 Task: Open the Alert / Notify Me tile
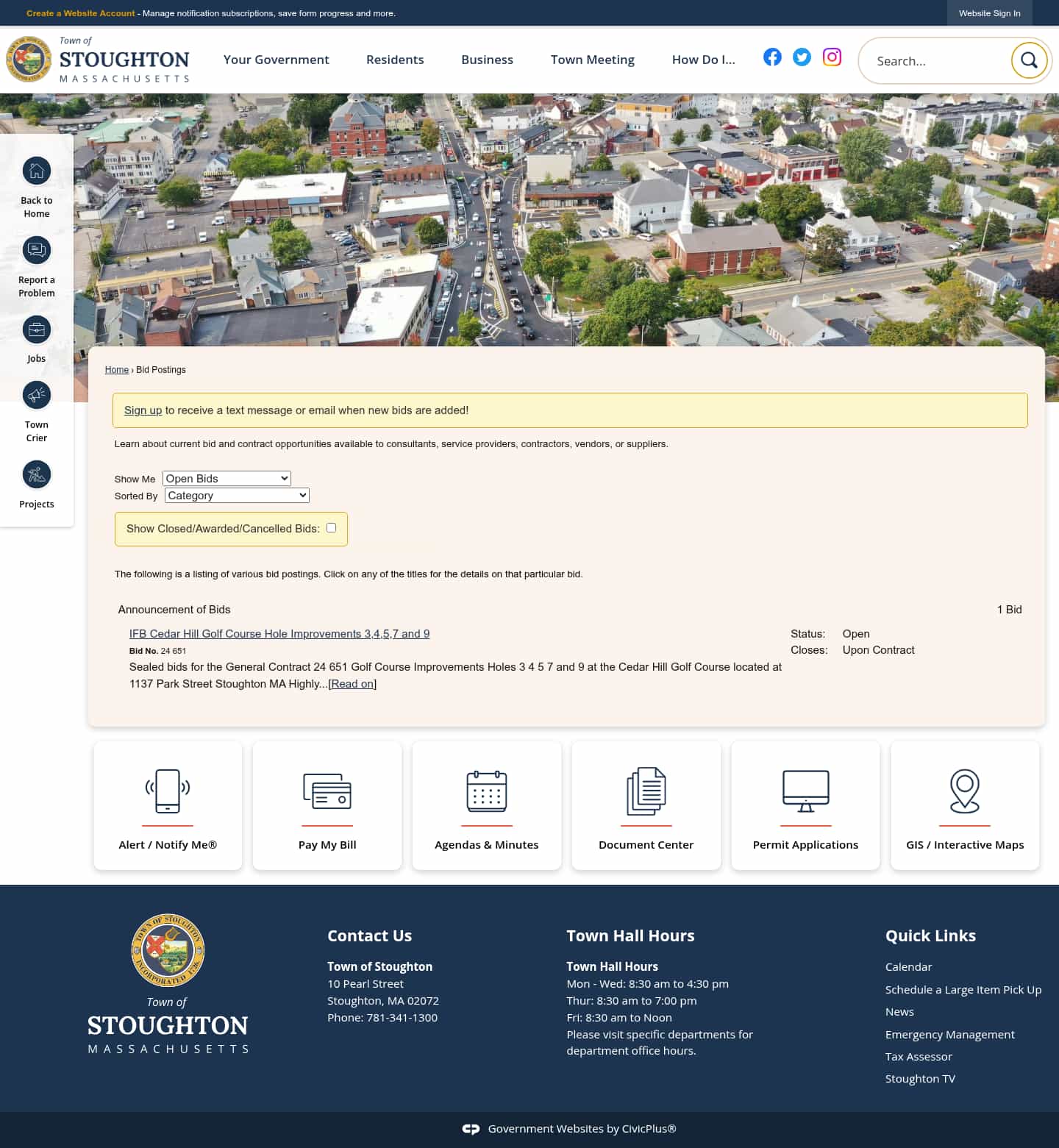(x=167, y=805)
